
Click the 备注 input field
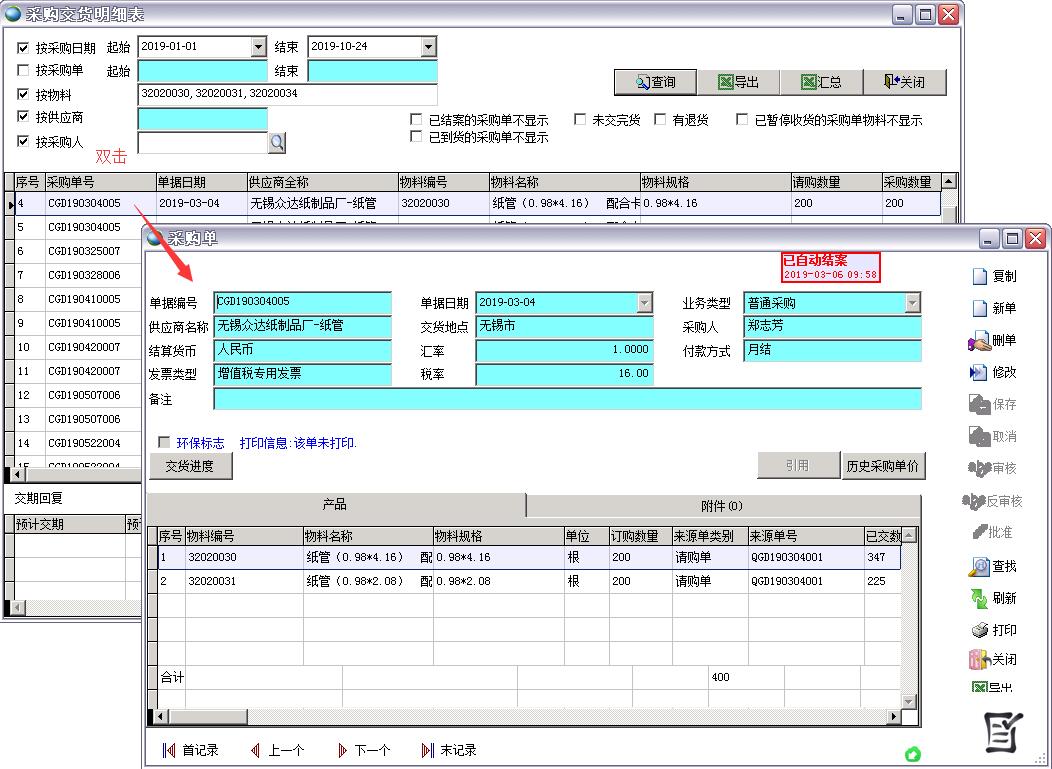click(566, 399)
